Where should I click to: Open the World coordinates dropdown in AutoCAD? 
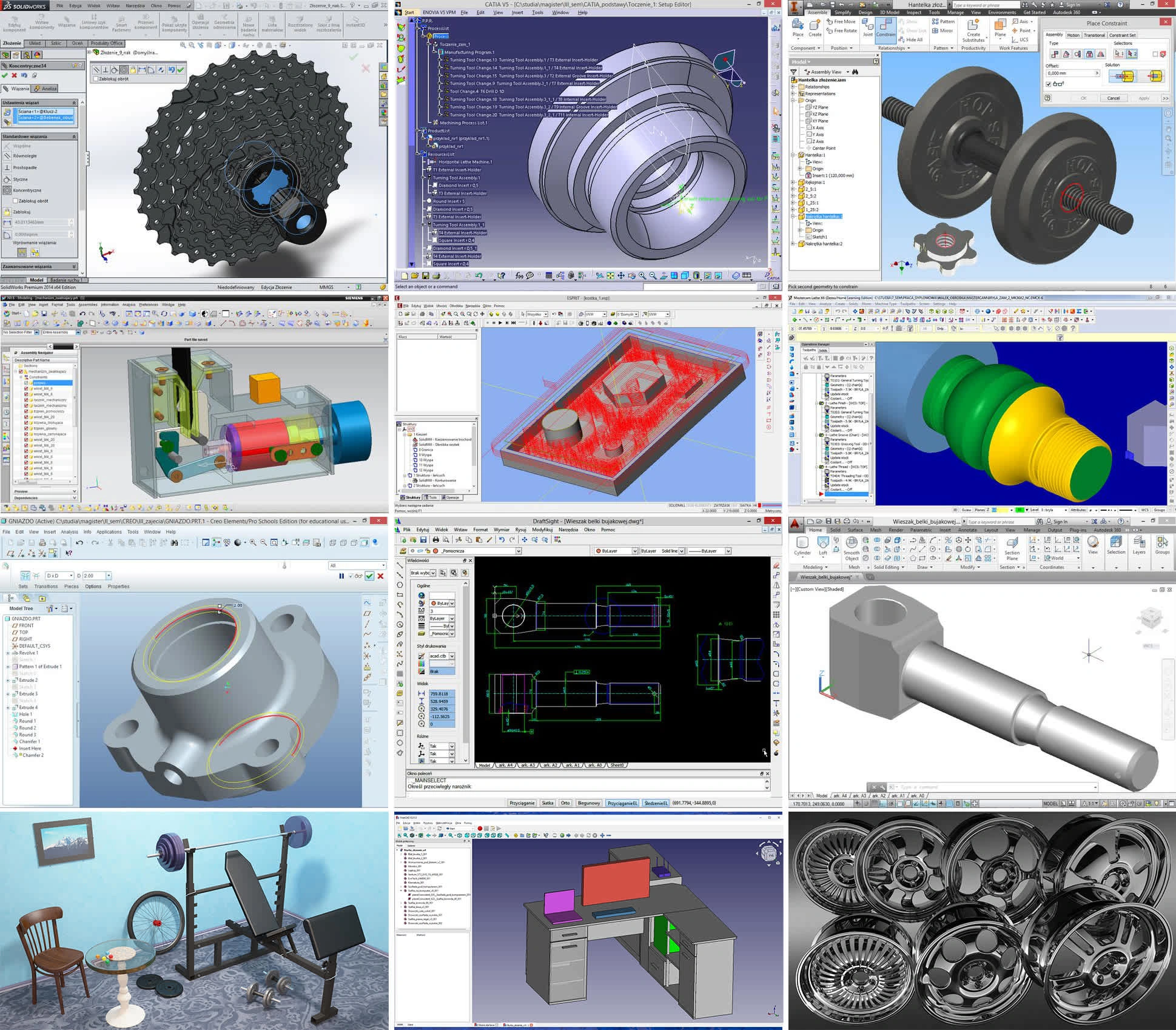tap(1078, 558)
